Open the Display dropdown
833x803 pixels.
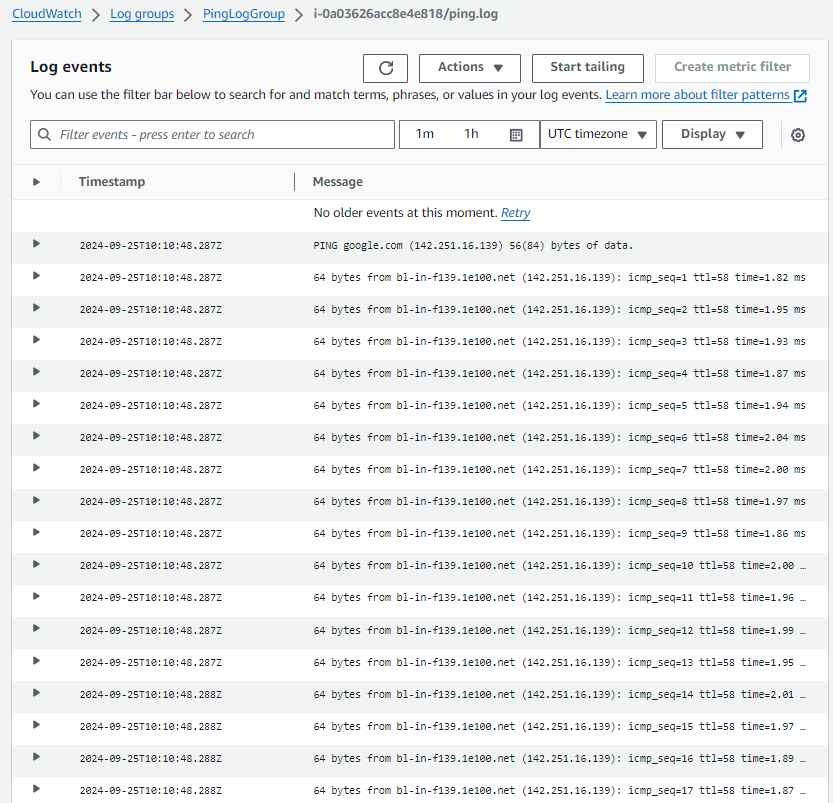click(712, 133)
